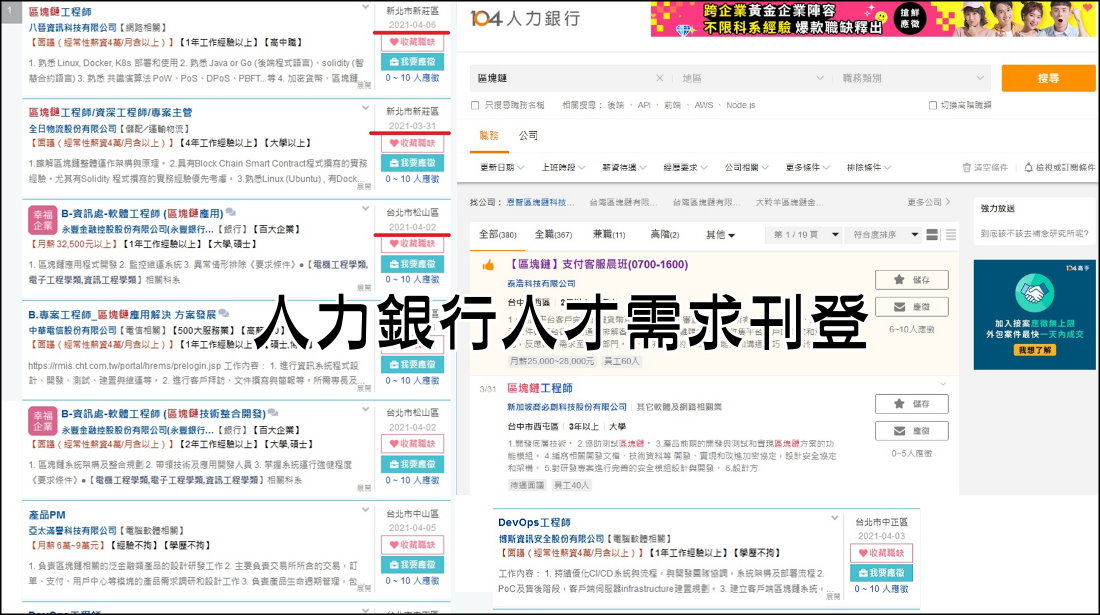Click chat bubble icon beside 區塊鏈技術整合開發 title
The image size is (1100, 615).
273,413
